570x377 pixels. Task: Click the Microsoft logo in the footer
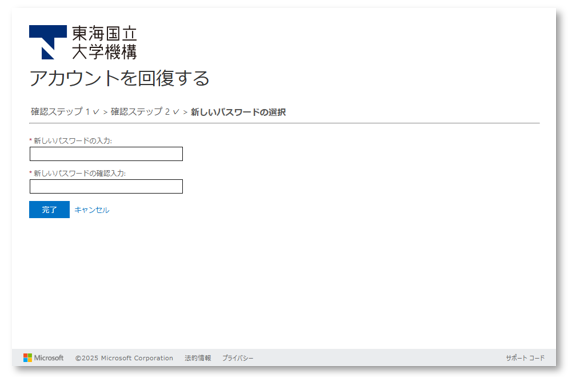[x=43, y=358]
